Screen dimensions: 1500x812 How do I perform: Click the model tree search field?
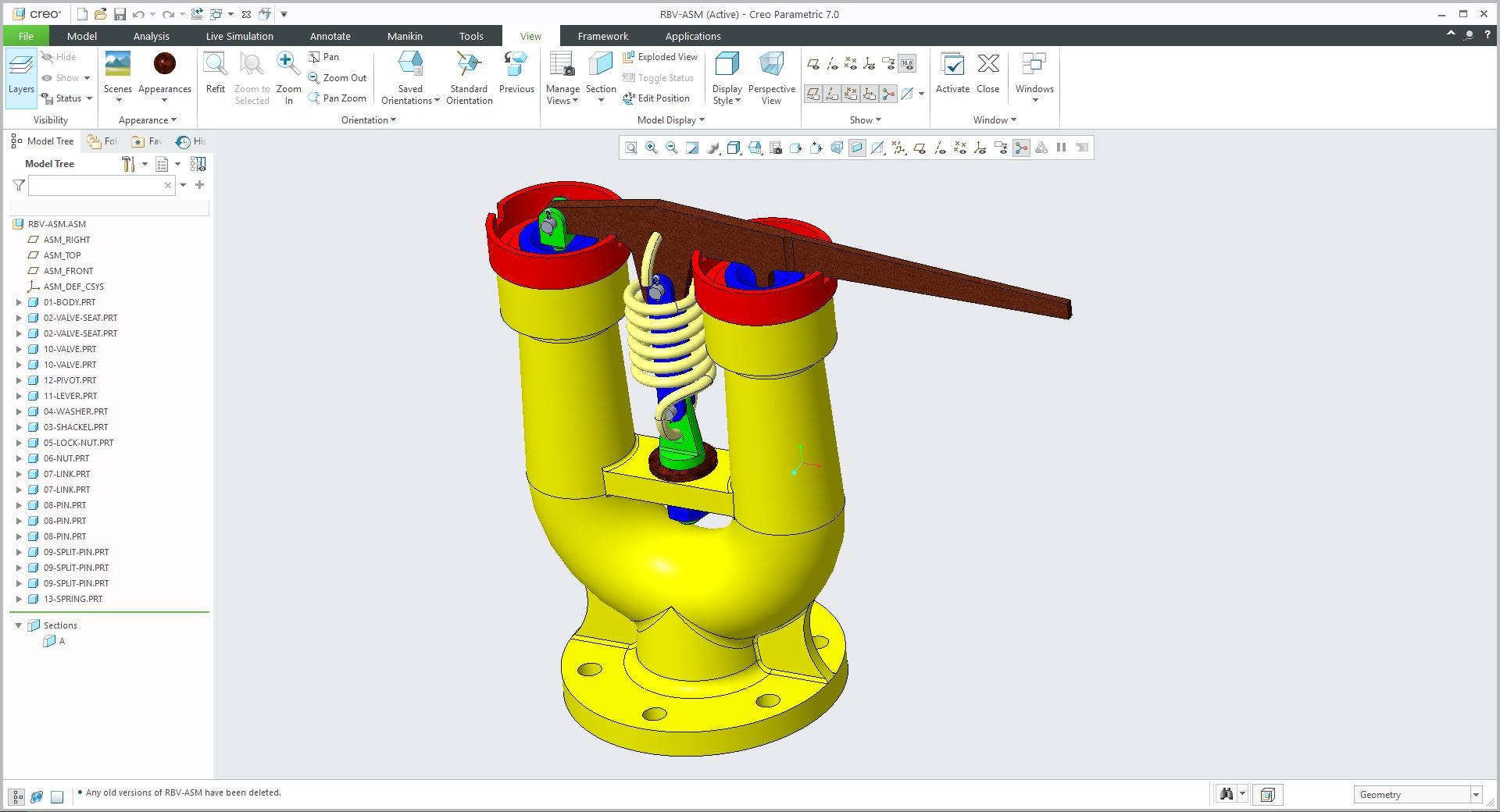101,185
